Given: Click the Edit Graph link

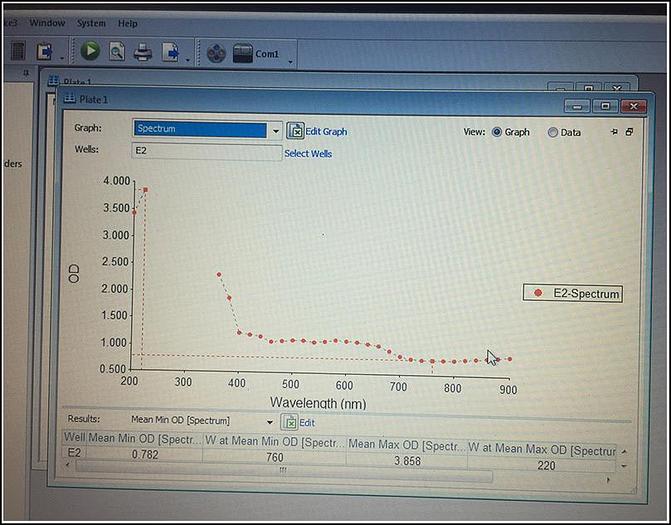Looking at the screenshot, I should [326, 131].
